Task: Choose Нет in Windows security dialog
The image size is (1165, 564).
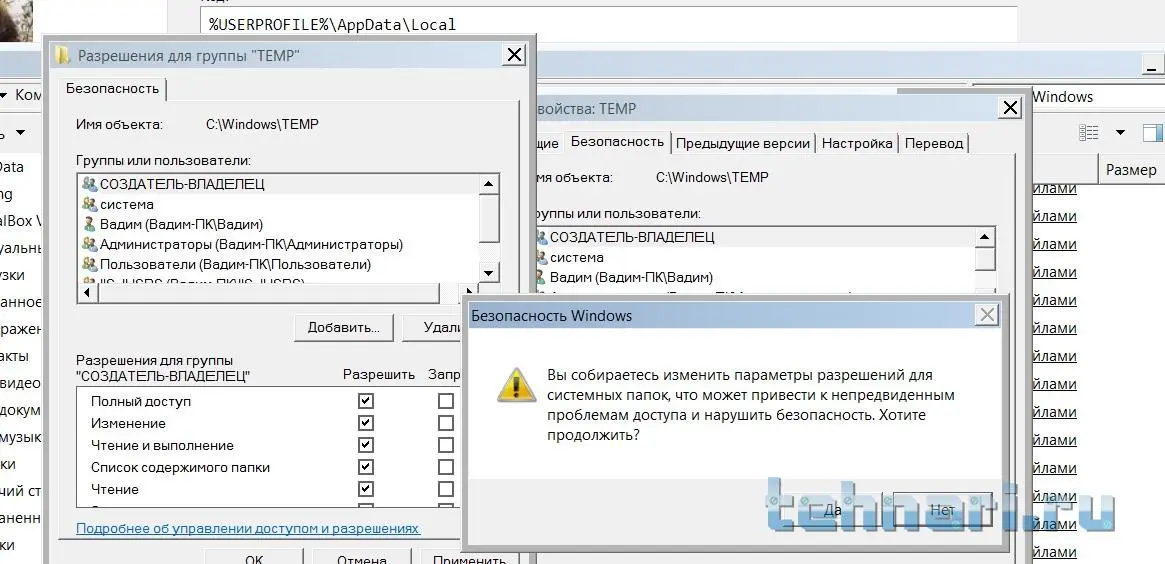Action: point(942,510)
